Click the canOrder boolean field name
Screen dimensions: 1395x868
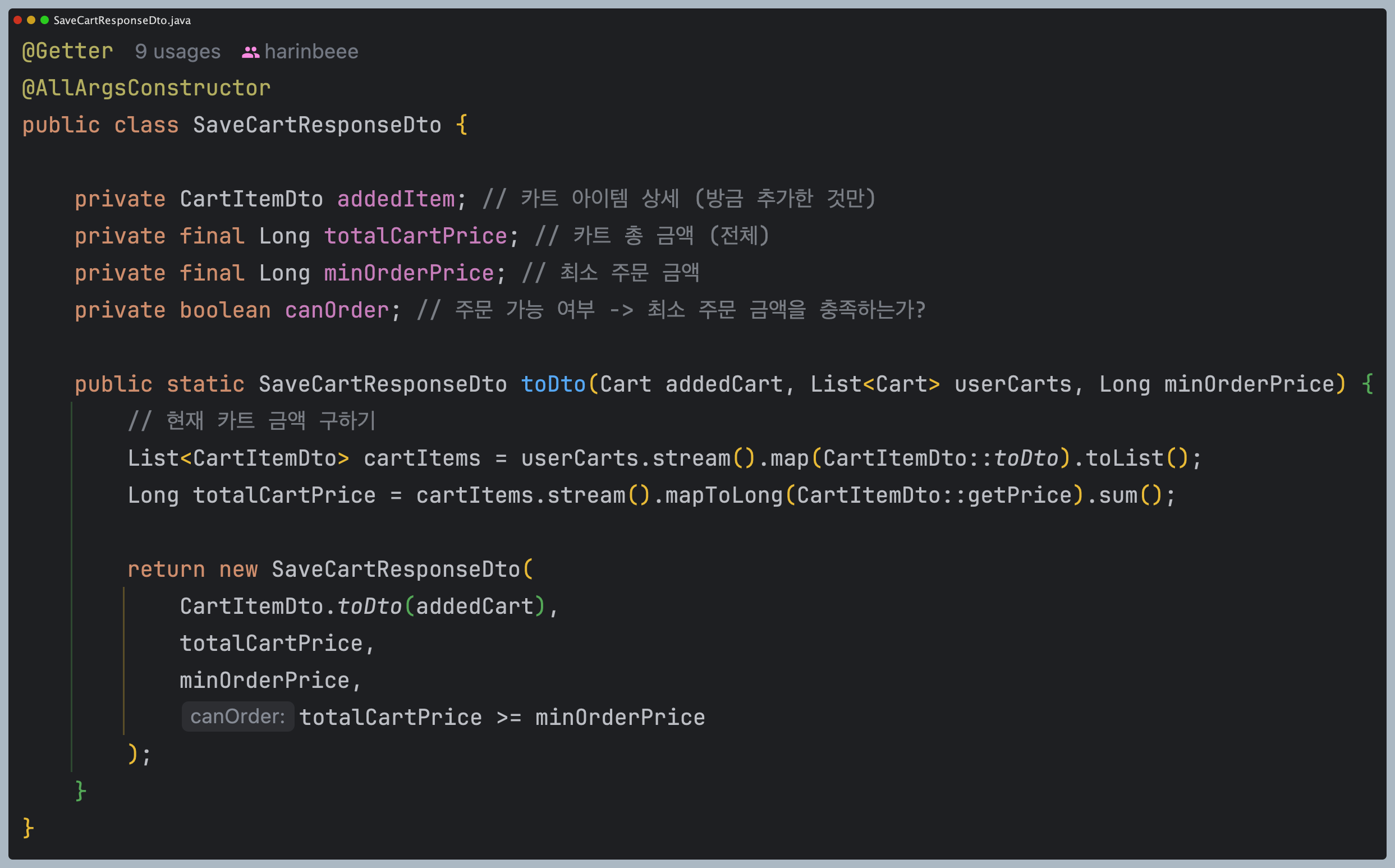point(337,310)
